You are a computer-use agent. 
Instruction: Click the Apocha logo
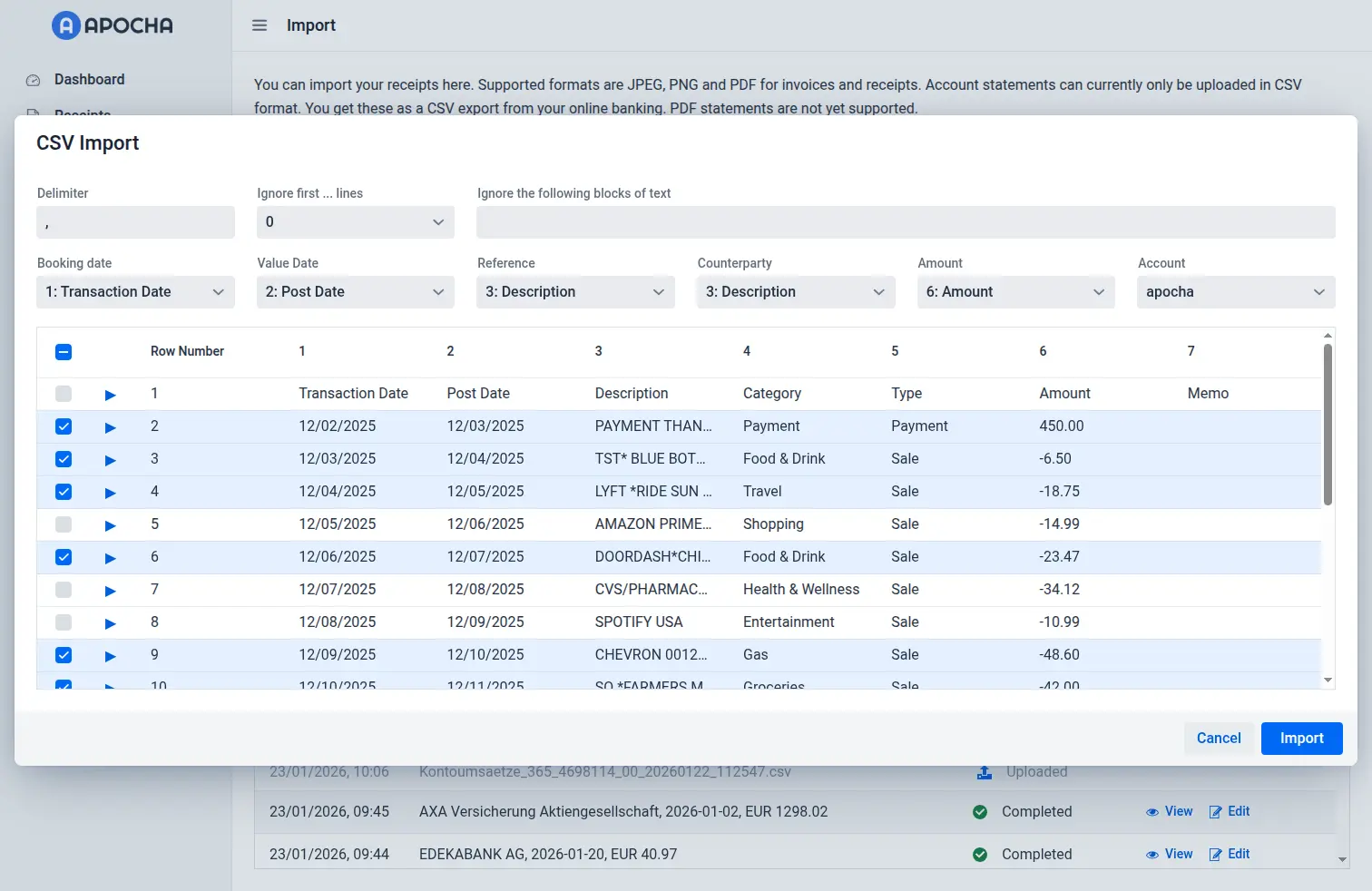[111, 25]
